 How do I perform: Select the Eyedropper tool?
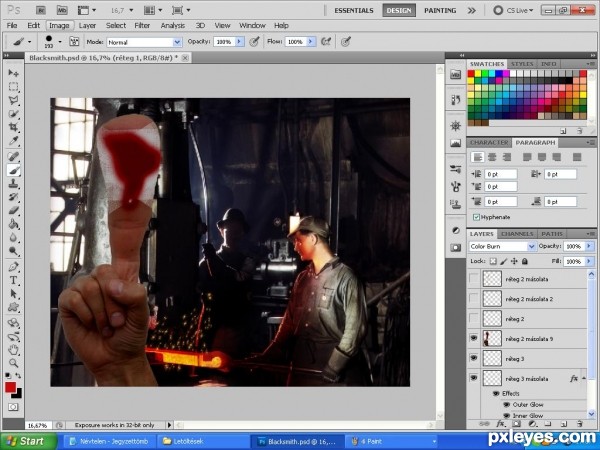click(13, 141)
